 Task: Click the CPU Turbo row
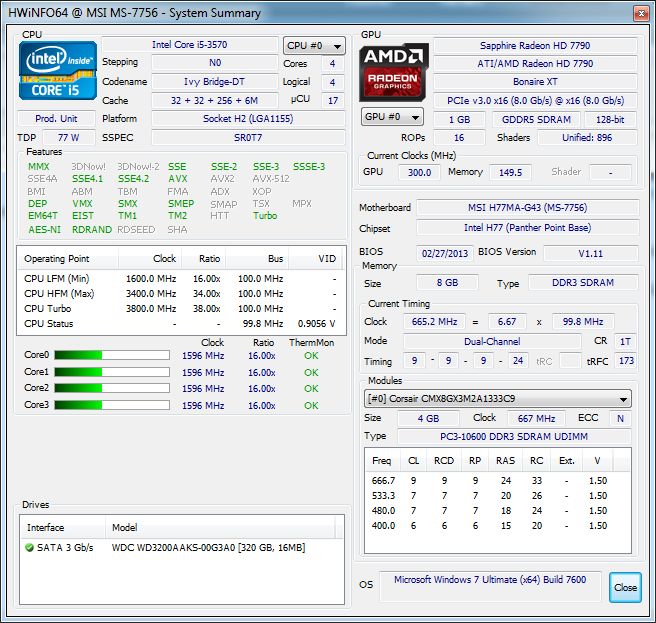click(181, 309)
